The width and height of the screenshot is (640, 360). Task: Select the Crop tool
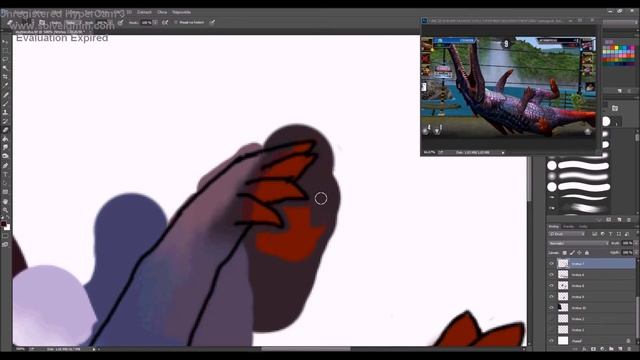click(5, 77)
